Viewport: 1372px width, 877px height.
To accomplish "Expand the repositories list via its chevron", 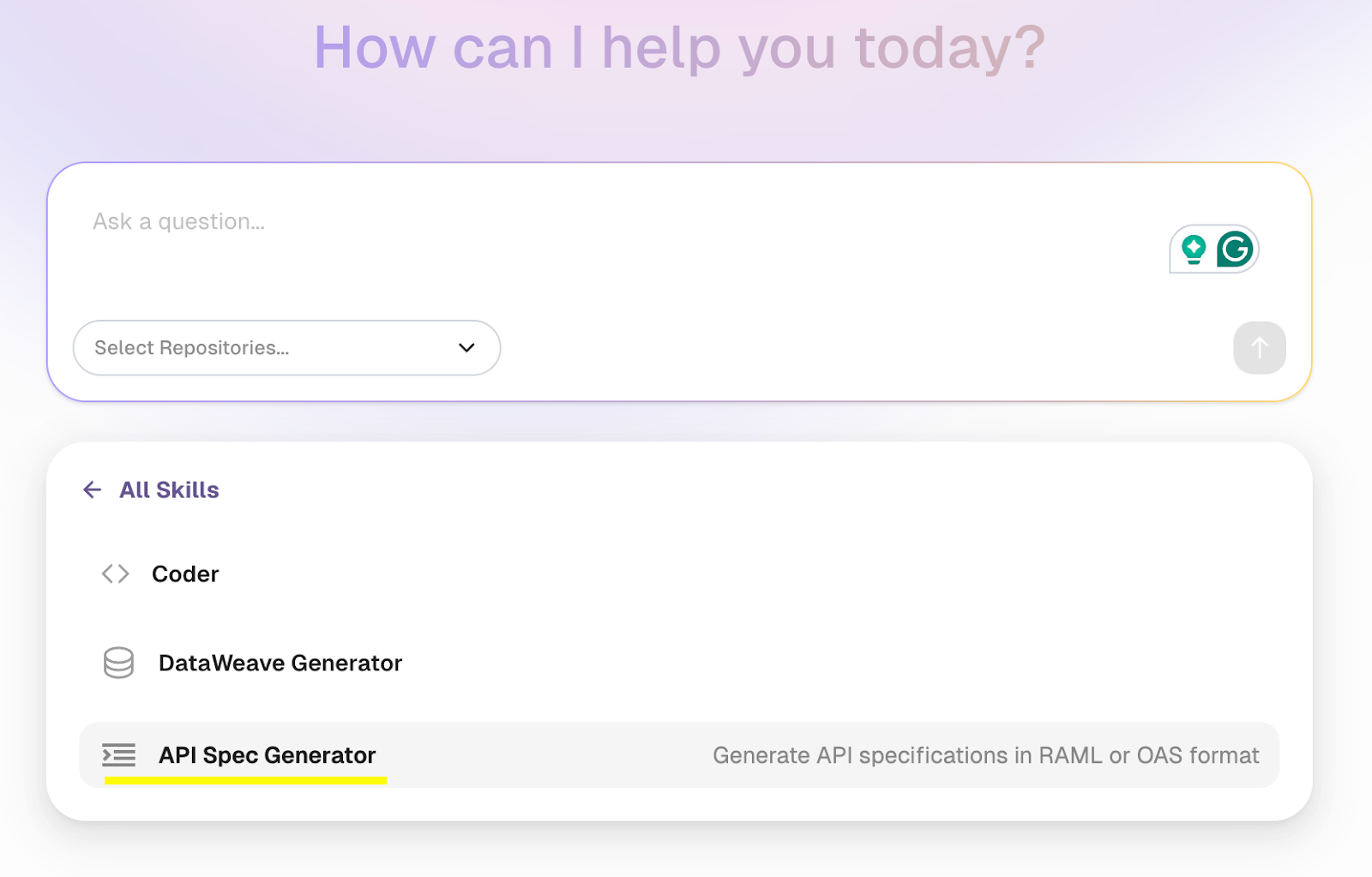I will (466, 348).
